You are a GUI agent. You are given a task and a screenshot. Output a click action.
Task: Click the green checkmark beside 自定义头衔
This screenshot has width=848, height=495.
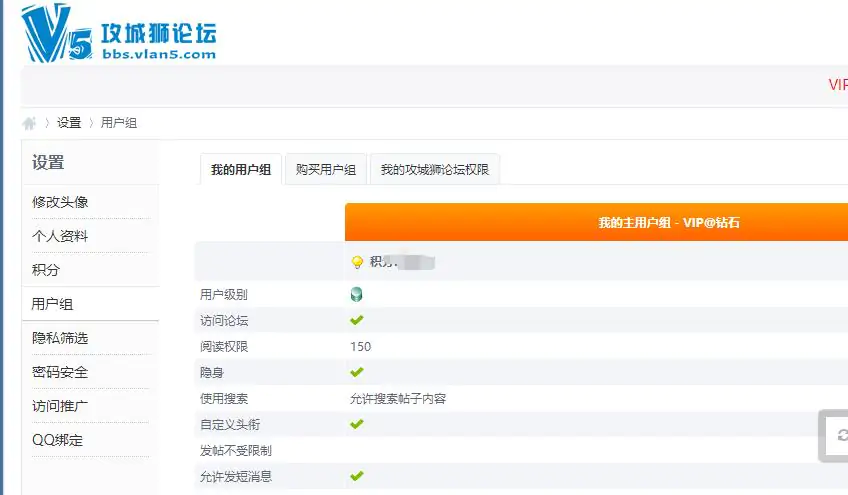pyautogui.click(x=356, y=424)
